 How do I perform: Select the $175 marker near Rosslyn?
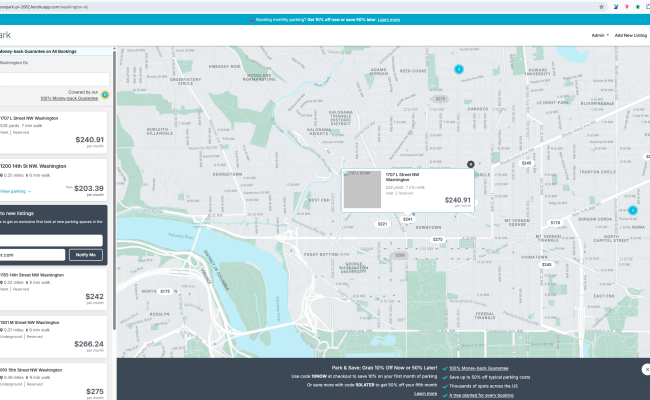pyautogui.click(x=165, y=291)
